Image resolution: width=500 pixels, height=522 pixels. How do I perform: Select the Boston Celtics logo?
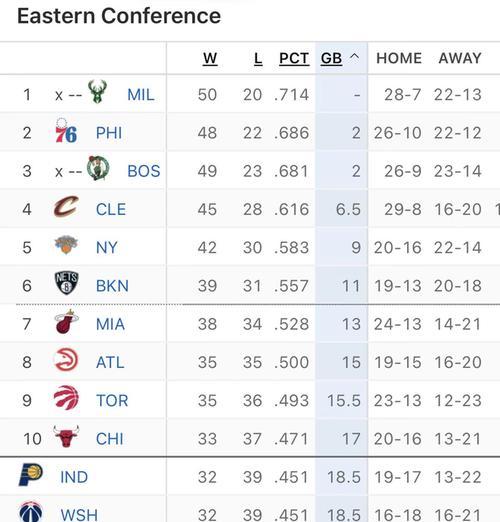[98, 168]
